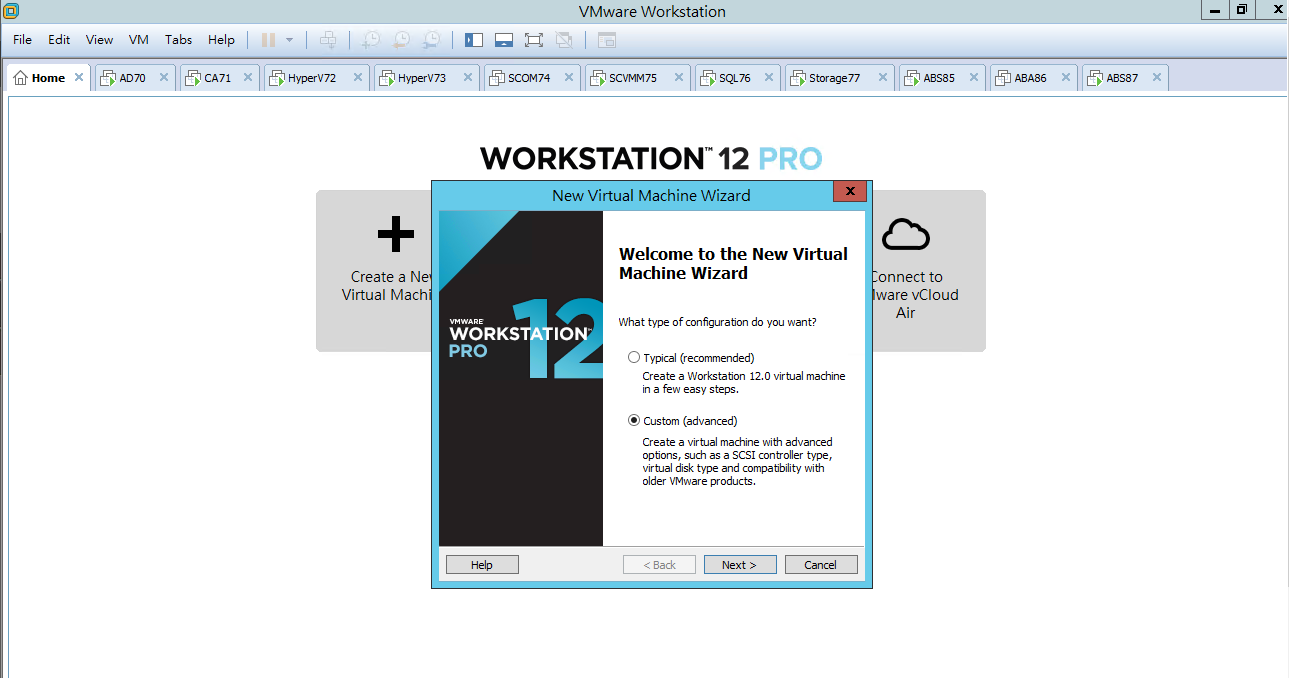Close the ABS87 tab

[1157, 77]
